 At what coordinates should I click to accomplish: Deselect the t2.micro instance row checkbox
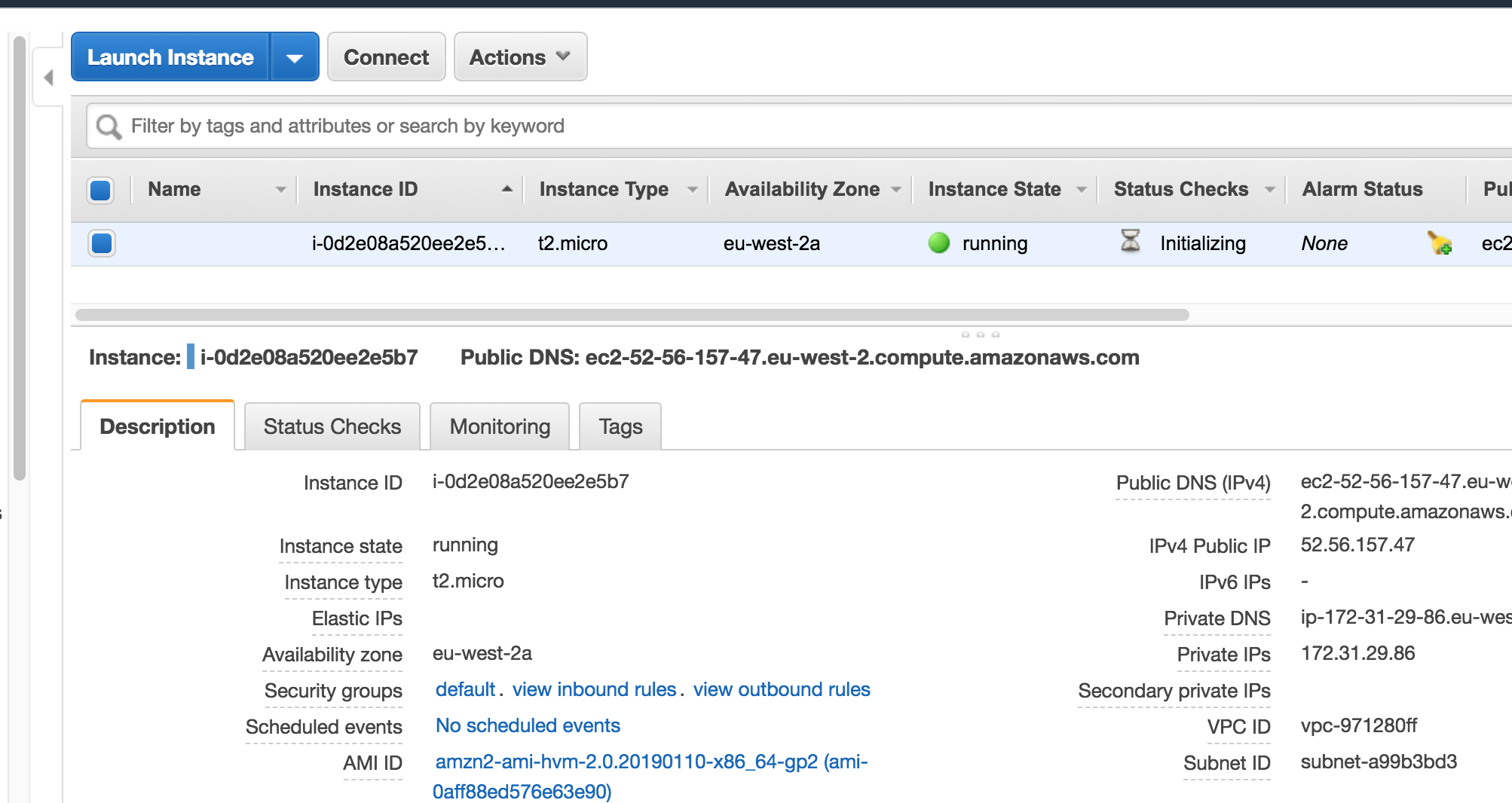(101, 243)
